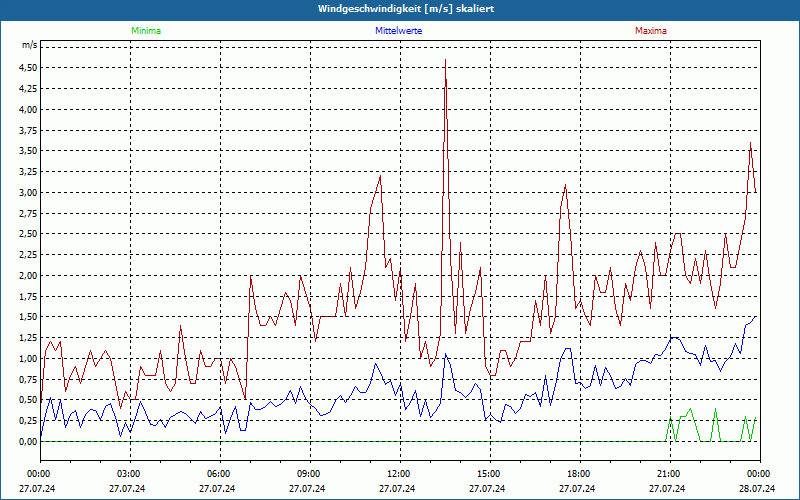Click the 1,25 y-axis value
This screenshot has height=500, width=800.
[28, 338]
